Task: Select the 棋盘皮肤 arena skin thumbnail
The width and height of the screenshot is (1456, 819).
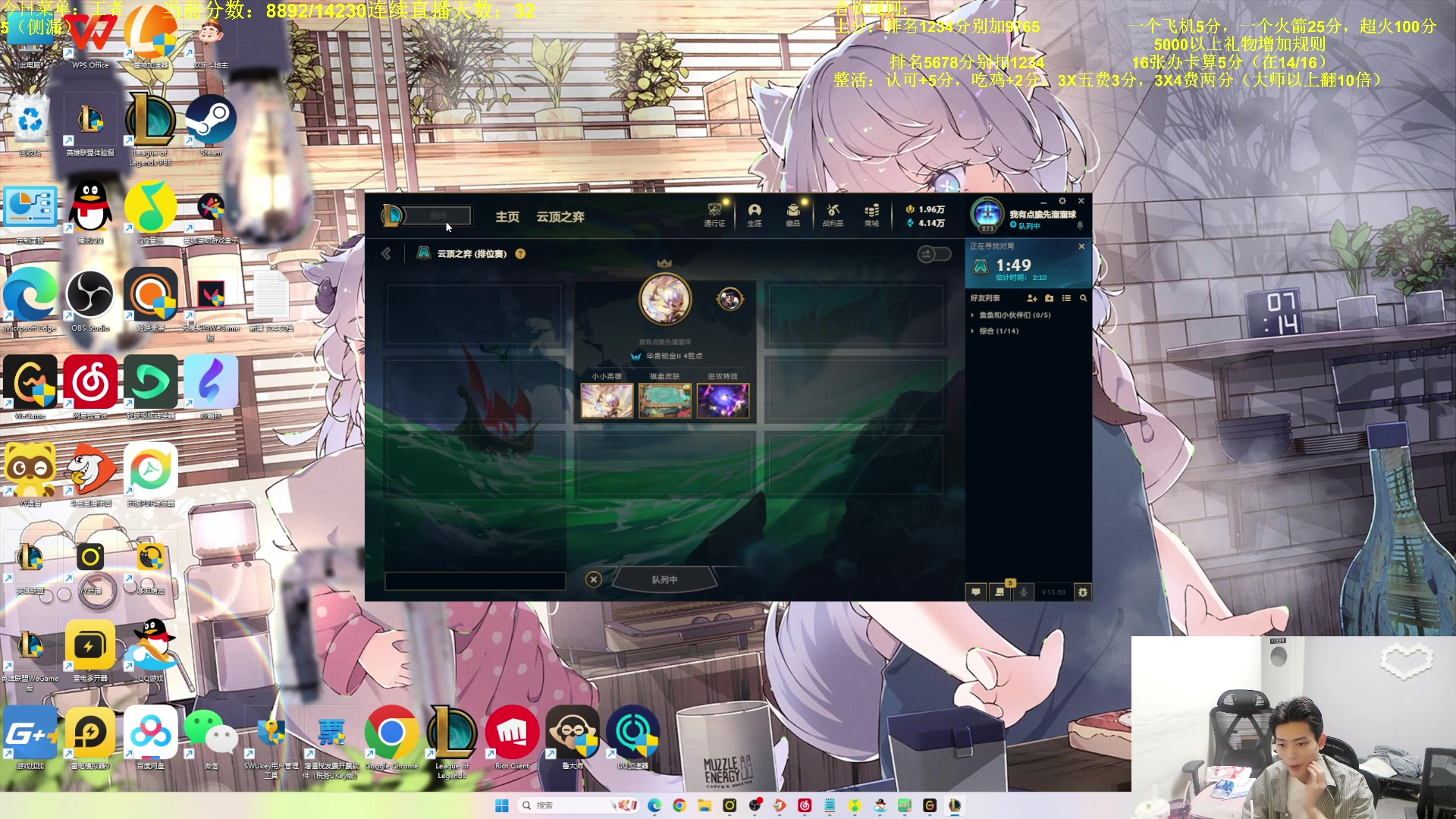Action: tap(665, 401)
